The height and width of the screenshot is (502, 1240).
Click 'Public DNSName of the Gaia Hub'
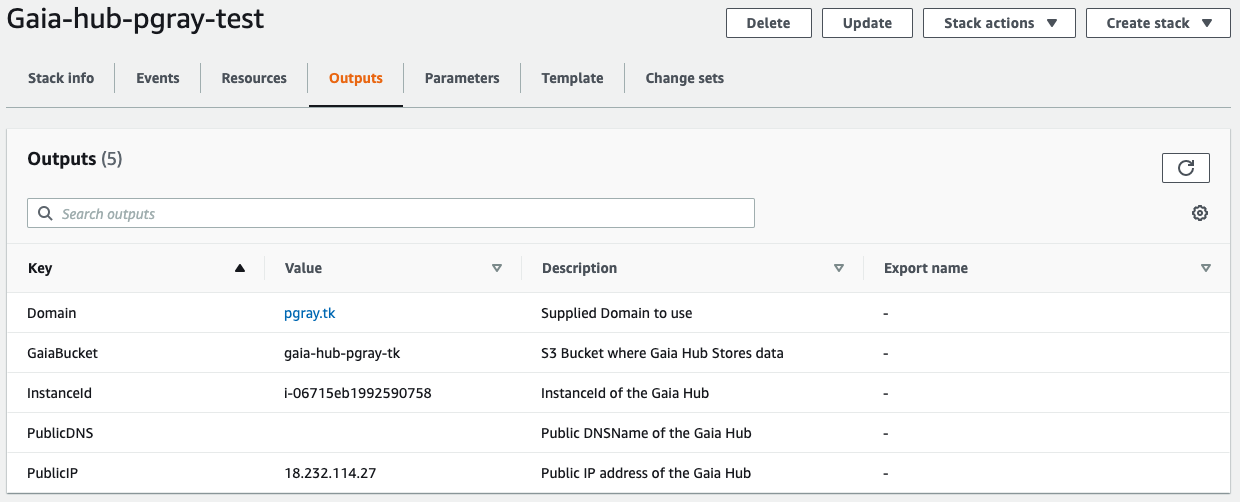pos(646,433)
